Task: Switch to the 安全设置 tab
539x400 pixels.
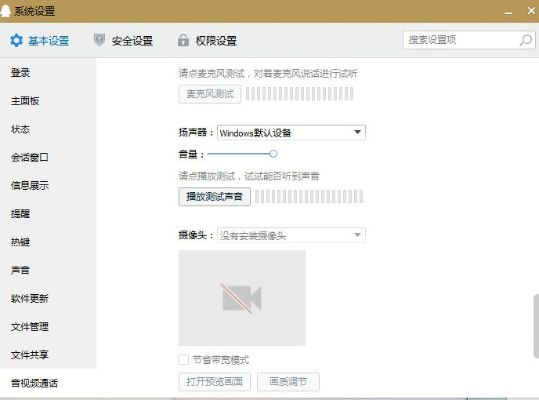Action: [x=123, y=41]
